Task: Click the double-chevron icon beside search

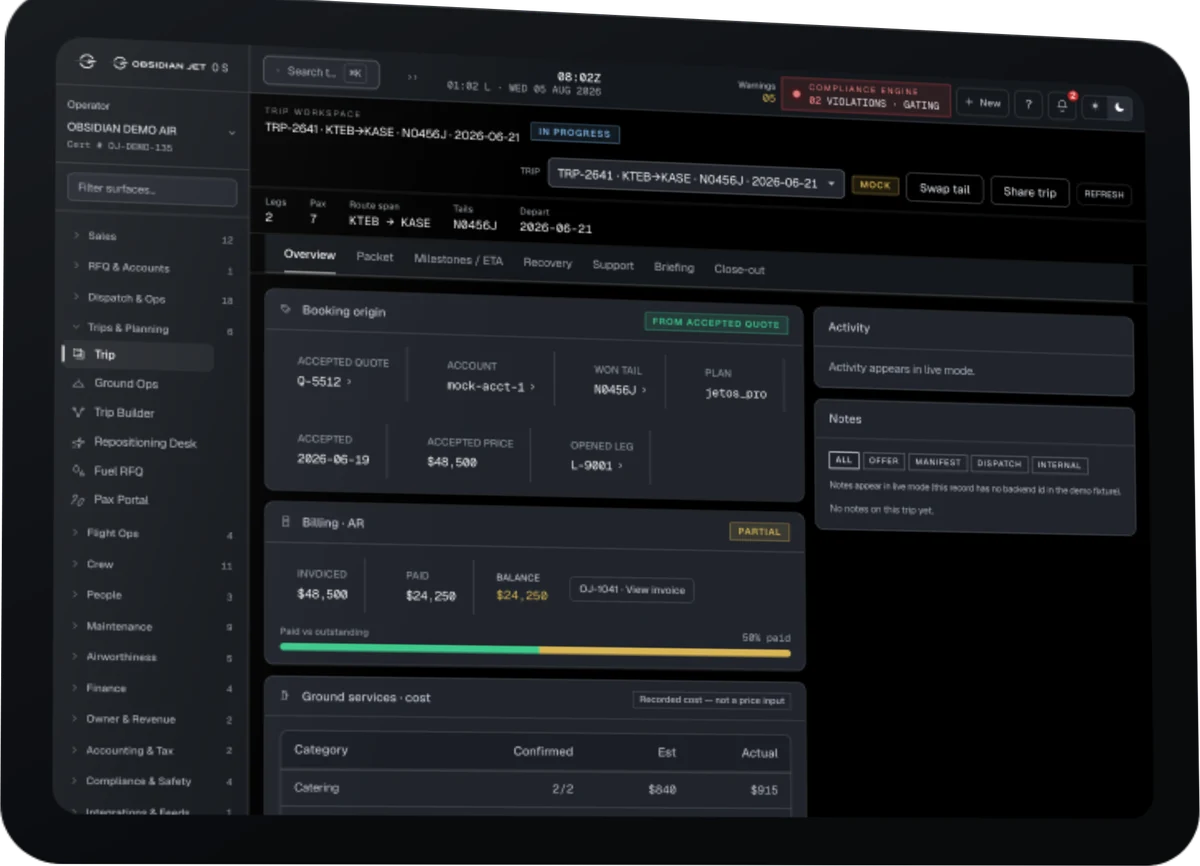Action: click(412, 77)
